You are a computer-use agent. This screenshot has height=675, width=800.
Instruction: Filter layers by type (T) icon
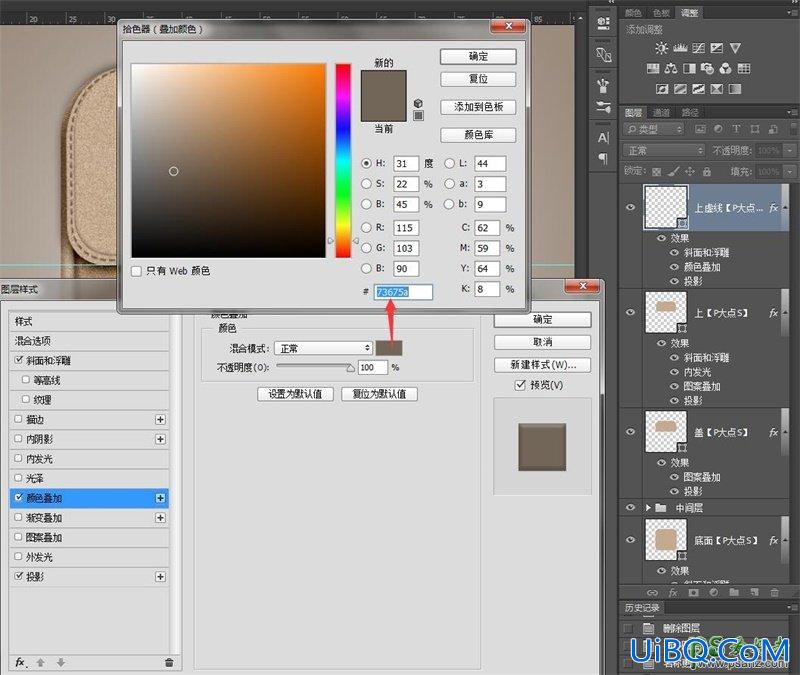point(736,130)
